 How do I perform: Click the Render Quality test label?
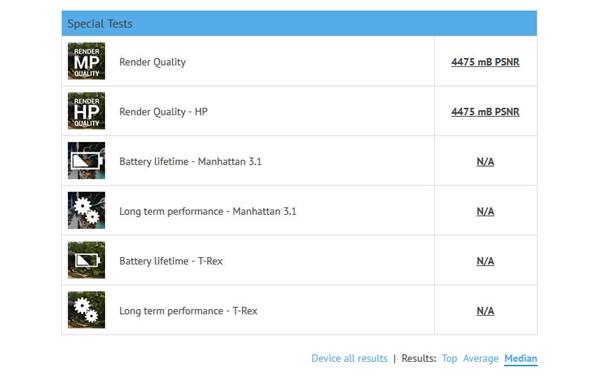click(x=152, y=62)
